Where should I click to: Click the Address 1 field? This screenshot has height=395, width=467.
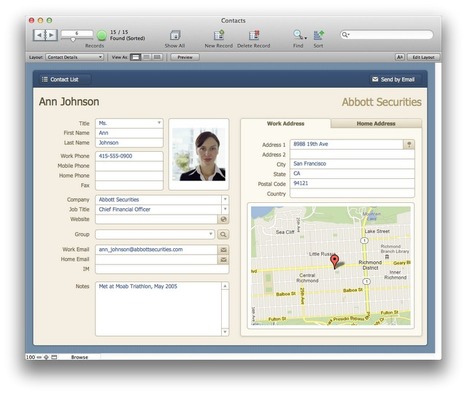click(x=347, y=144)
